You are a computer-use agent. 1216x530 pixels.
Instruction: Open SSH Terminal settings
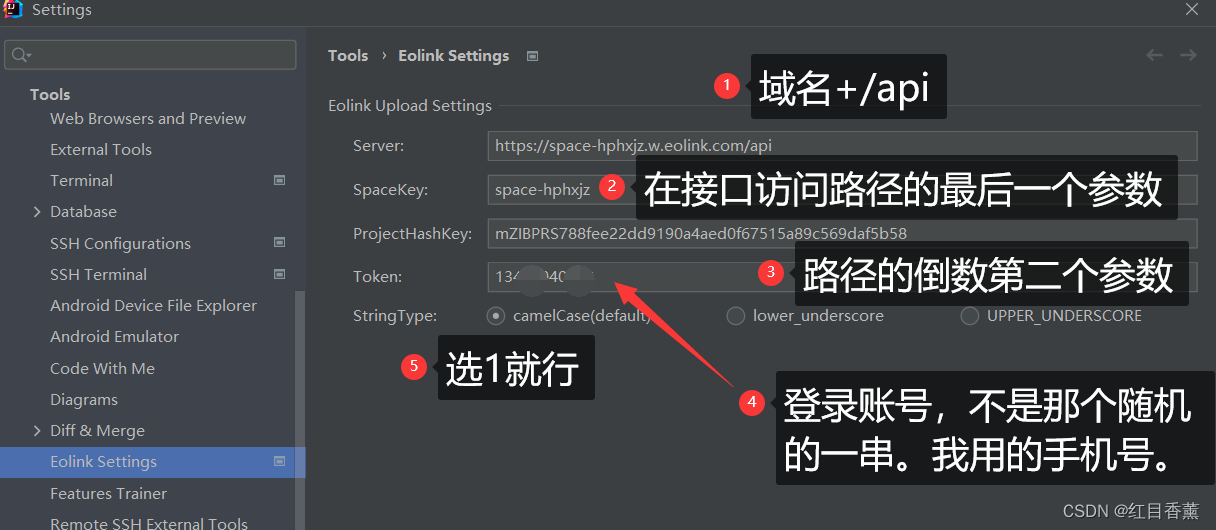98,274
